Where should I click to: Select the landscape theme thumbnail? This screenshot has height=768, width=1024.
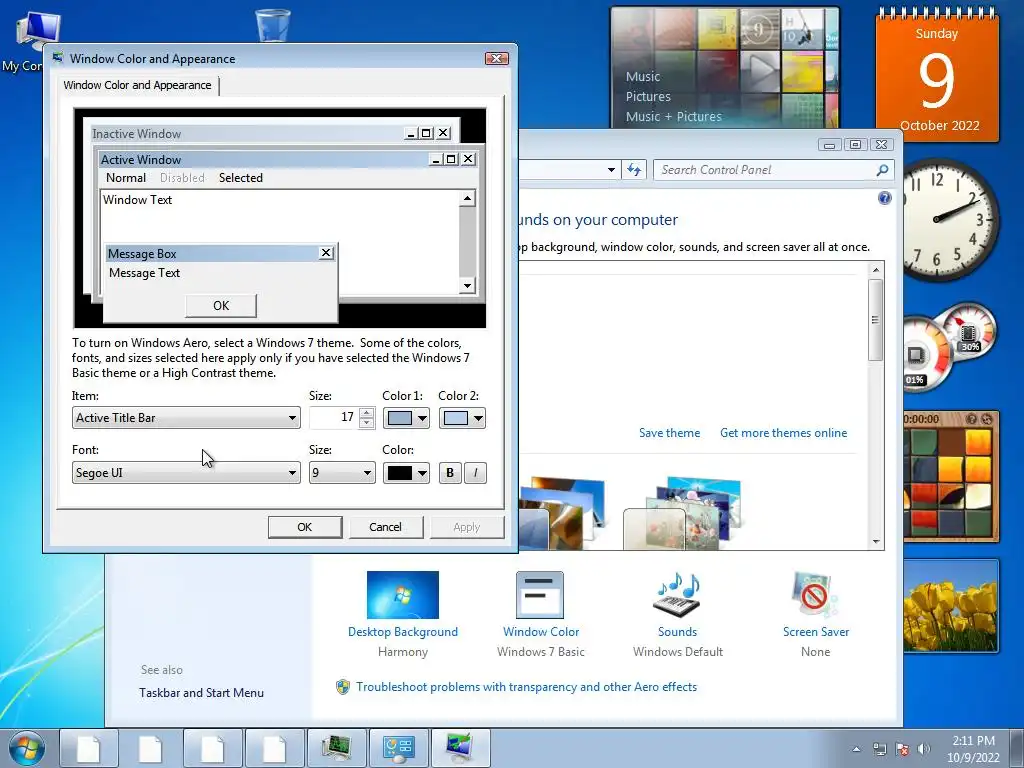563,513
